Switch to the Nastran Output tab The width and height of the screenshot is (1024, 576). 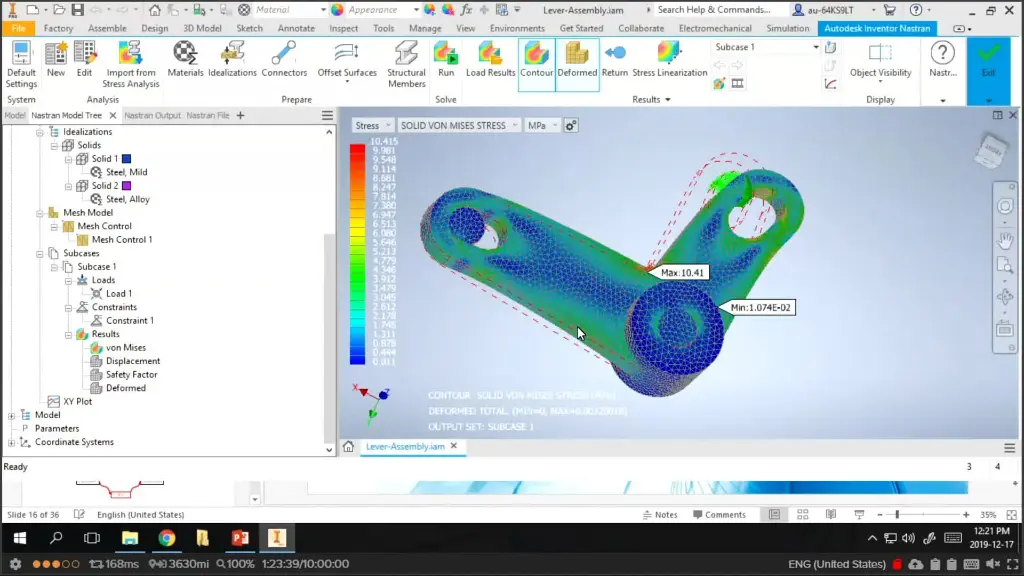coord(152,115)
